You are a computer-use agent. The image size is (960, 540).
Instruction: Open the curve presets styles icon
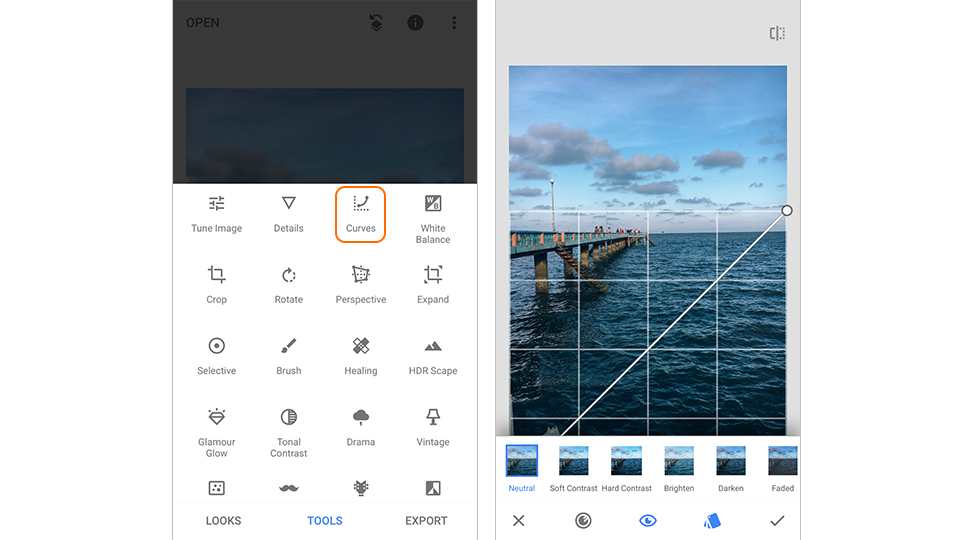(712, 520)
